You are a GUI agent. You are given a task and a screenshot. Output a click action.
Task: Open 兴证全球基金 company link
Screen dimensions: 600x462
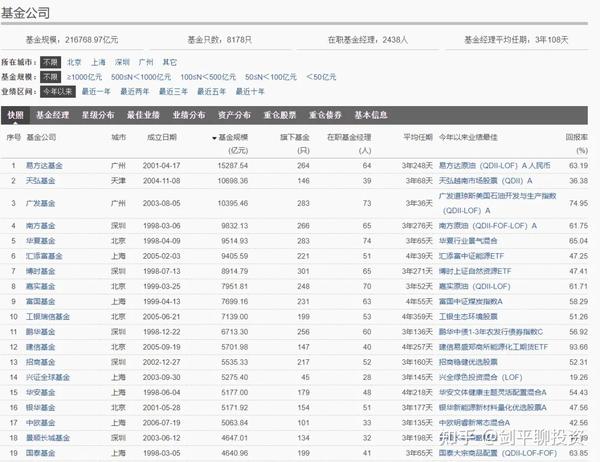pos(48,377)
